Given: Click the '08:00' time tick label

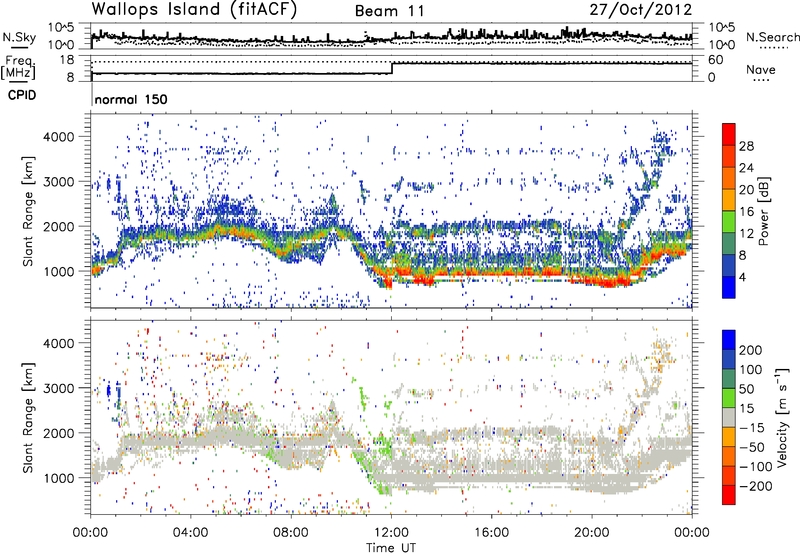Looking at the screenshot, I should click(x=291, y=533).
